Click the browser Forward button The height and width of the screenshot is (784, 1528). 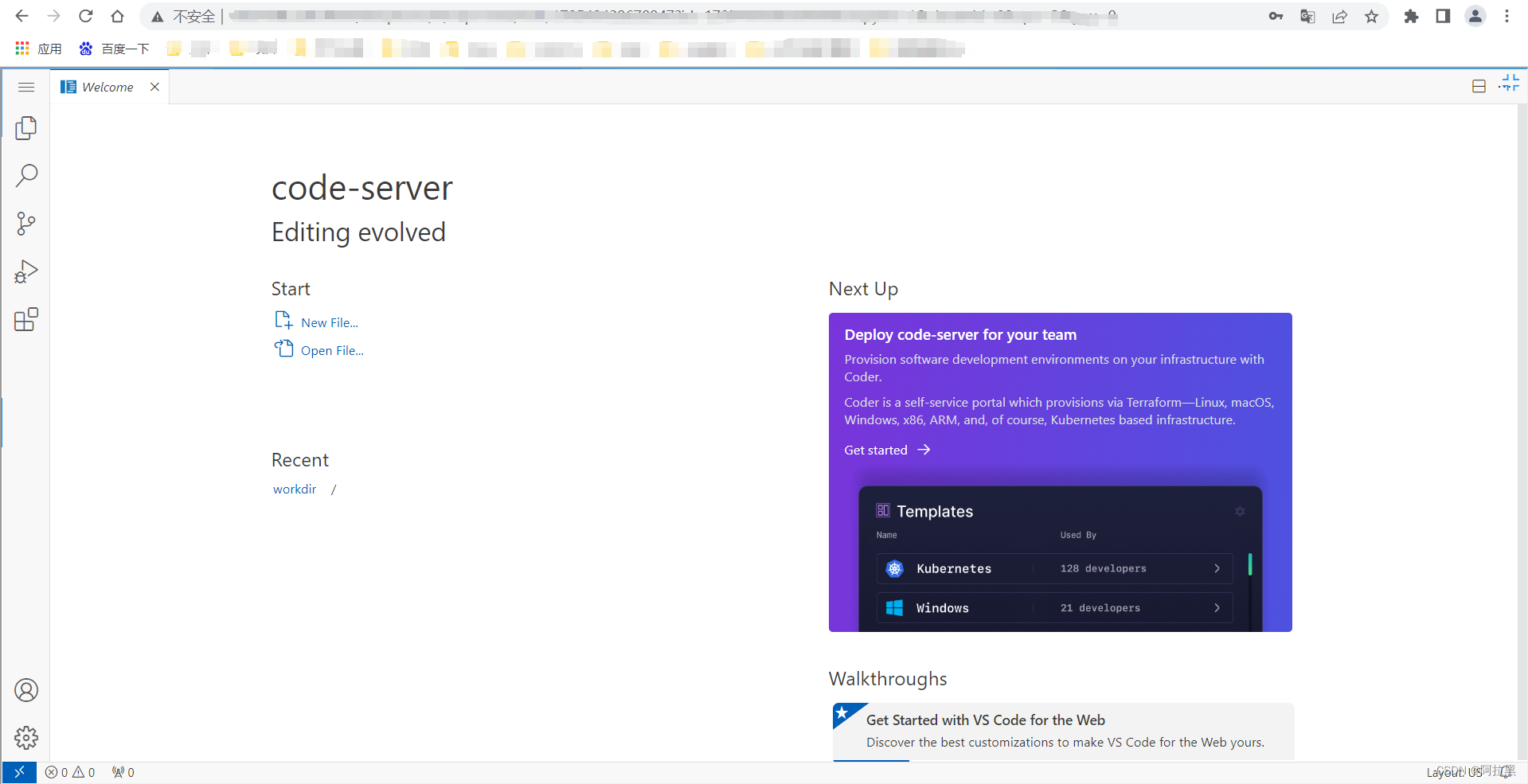coord(54,16)
